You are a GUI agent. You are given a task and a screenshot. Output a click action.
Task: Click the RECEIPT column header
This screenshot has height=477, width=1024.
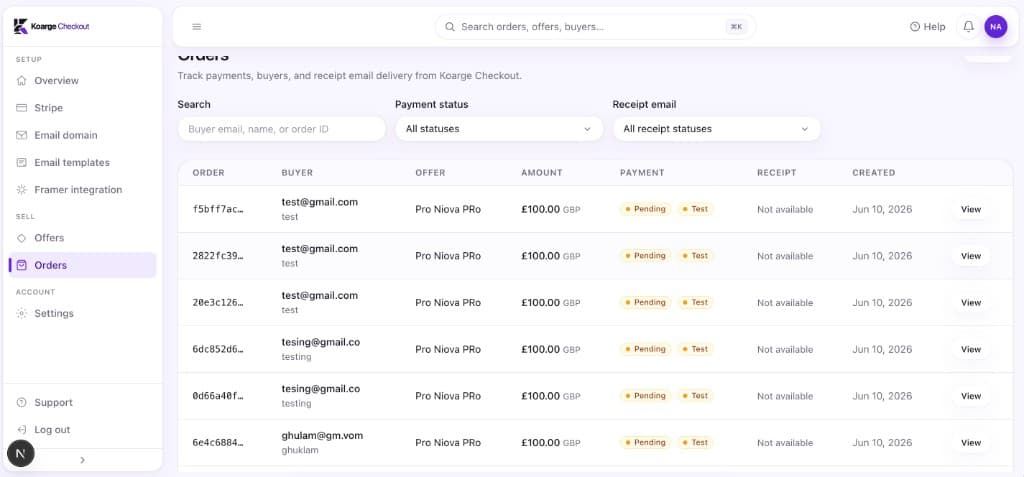(776, 173)
